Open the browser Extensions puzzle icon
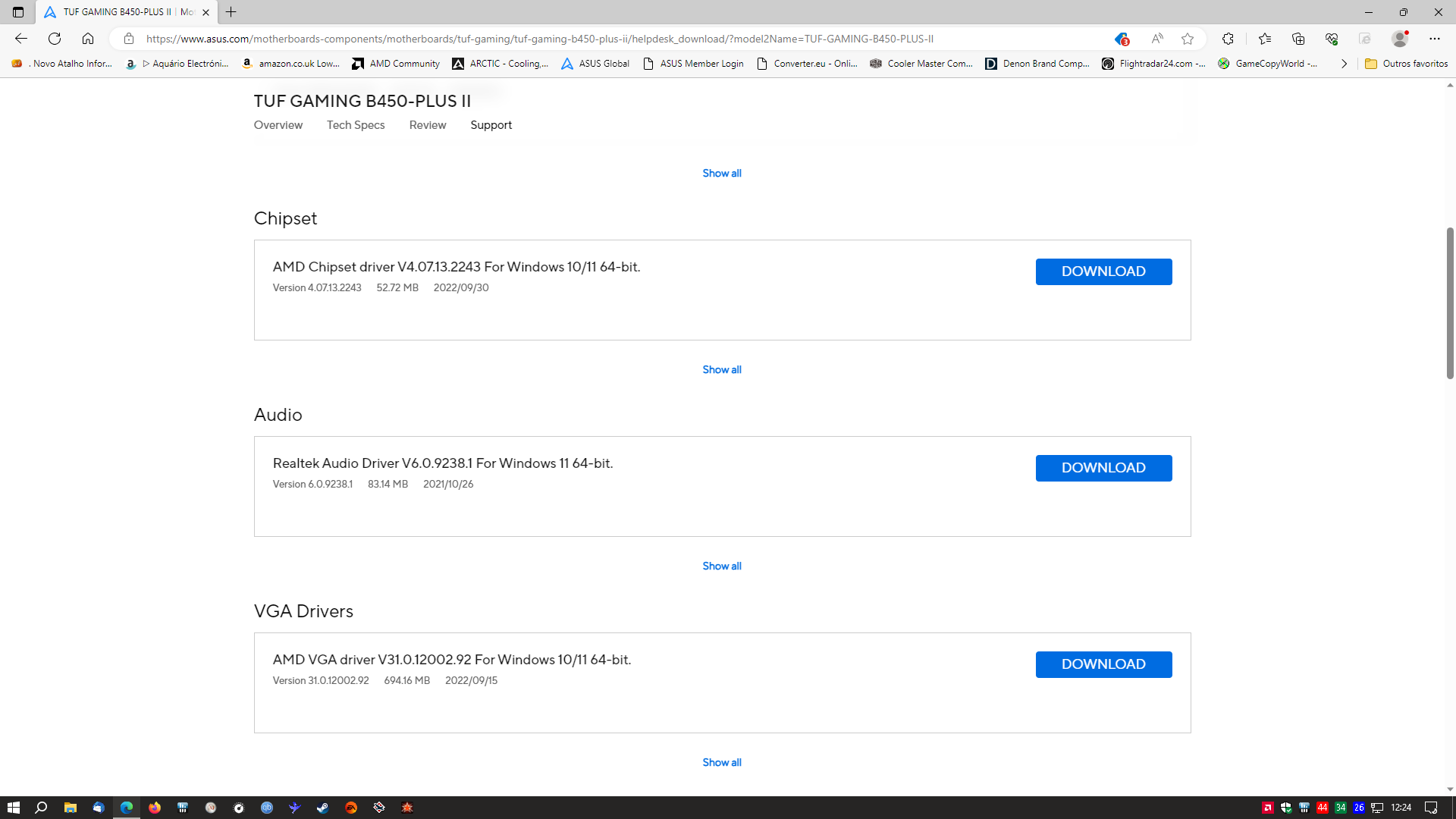 1228,39
